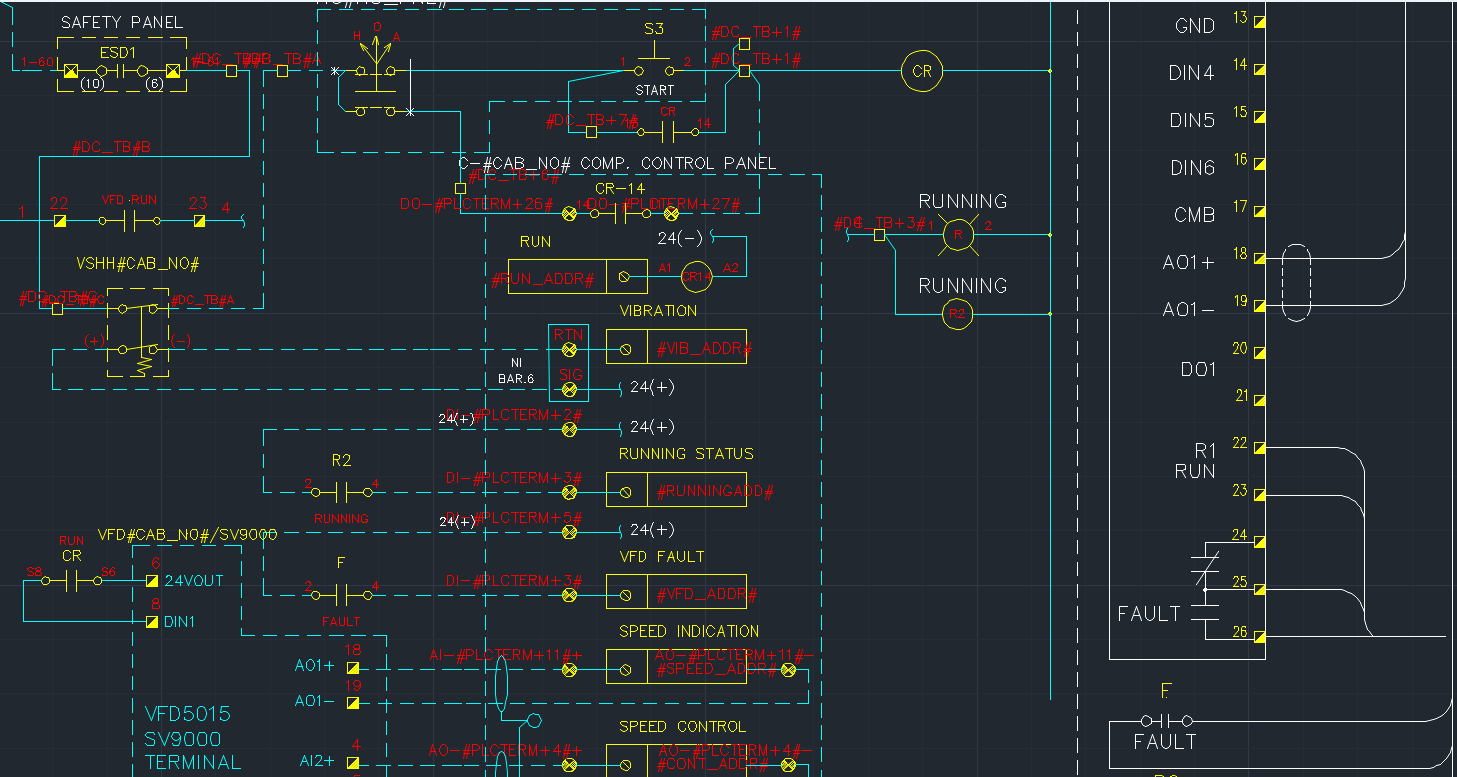Select the SPEED CONTROL heading
The image size is (1457, 777).
682,727
